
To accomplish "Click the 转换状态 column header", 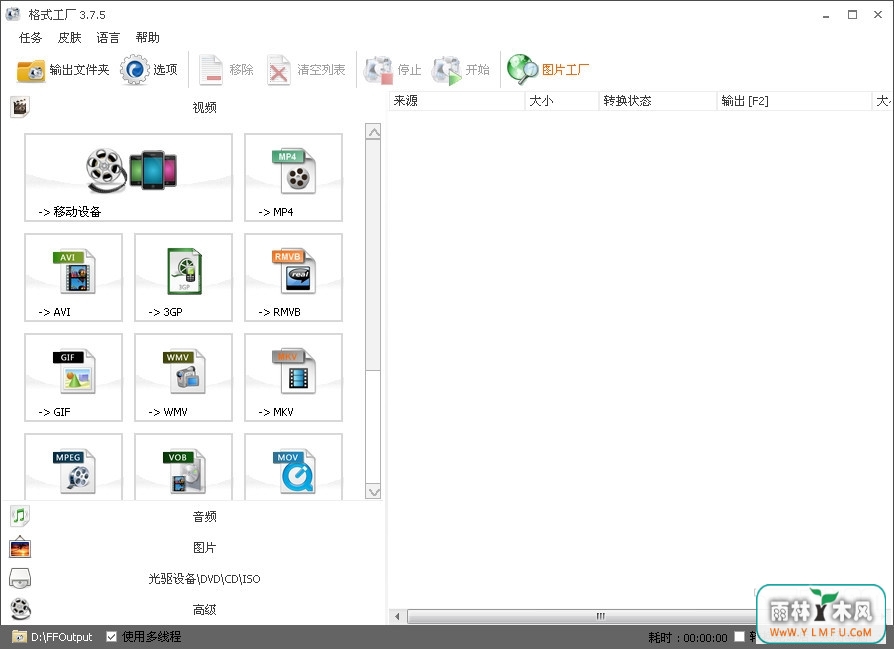I will (x=658, y=101).
